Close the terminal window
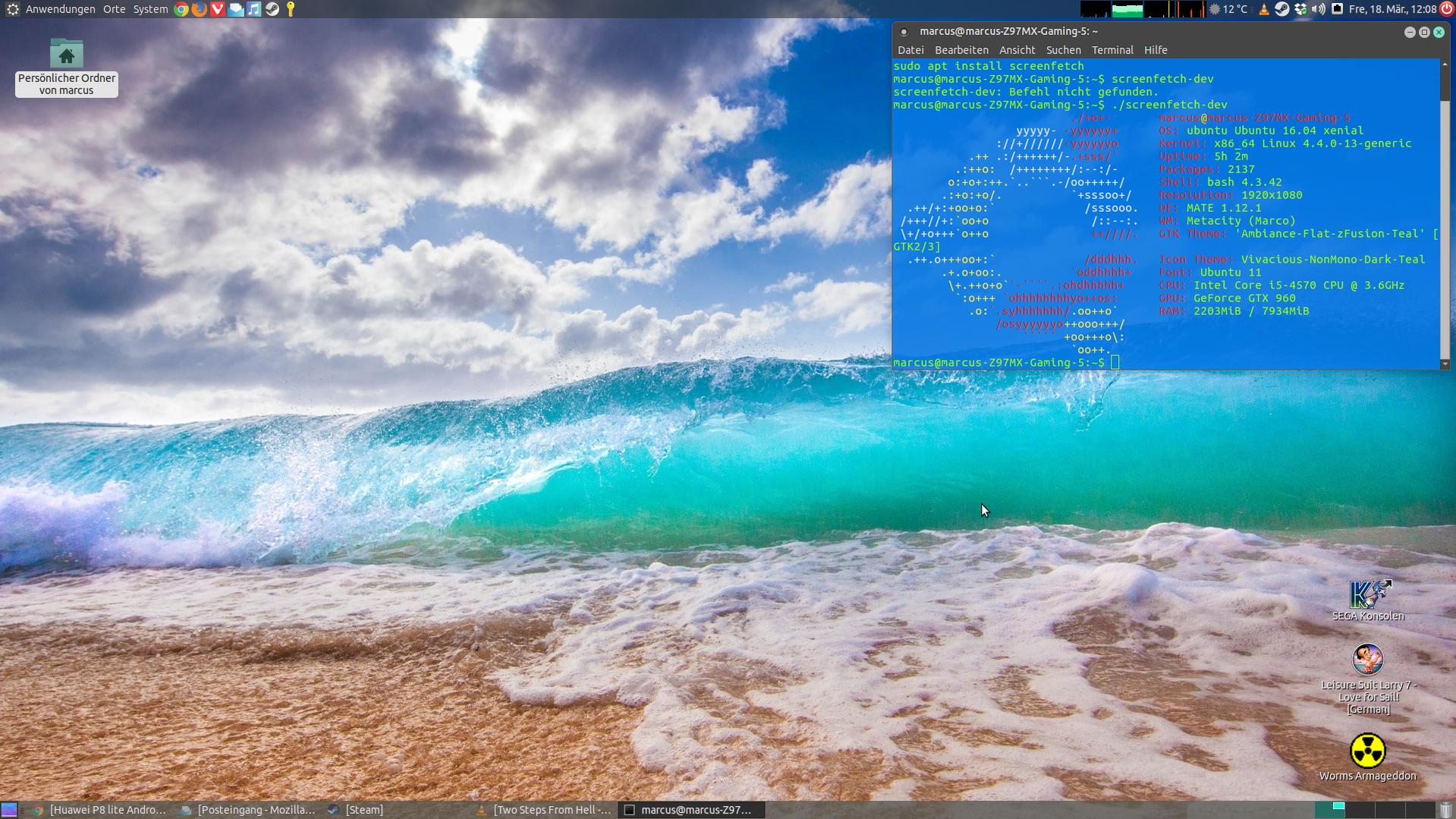This screenshot has height=819, width=1456. 1439,32
